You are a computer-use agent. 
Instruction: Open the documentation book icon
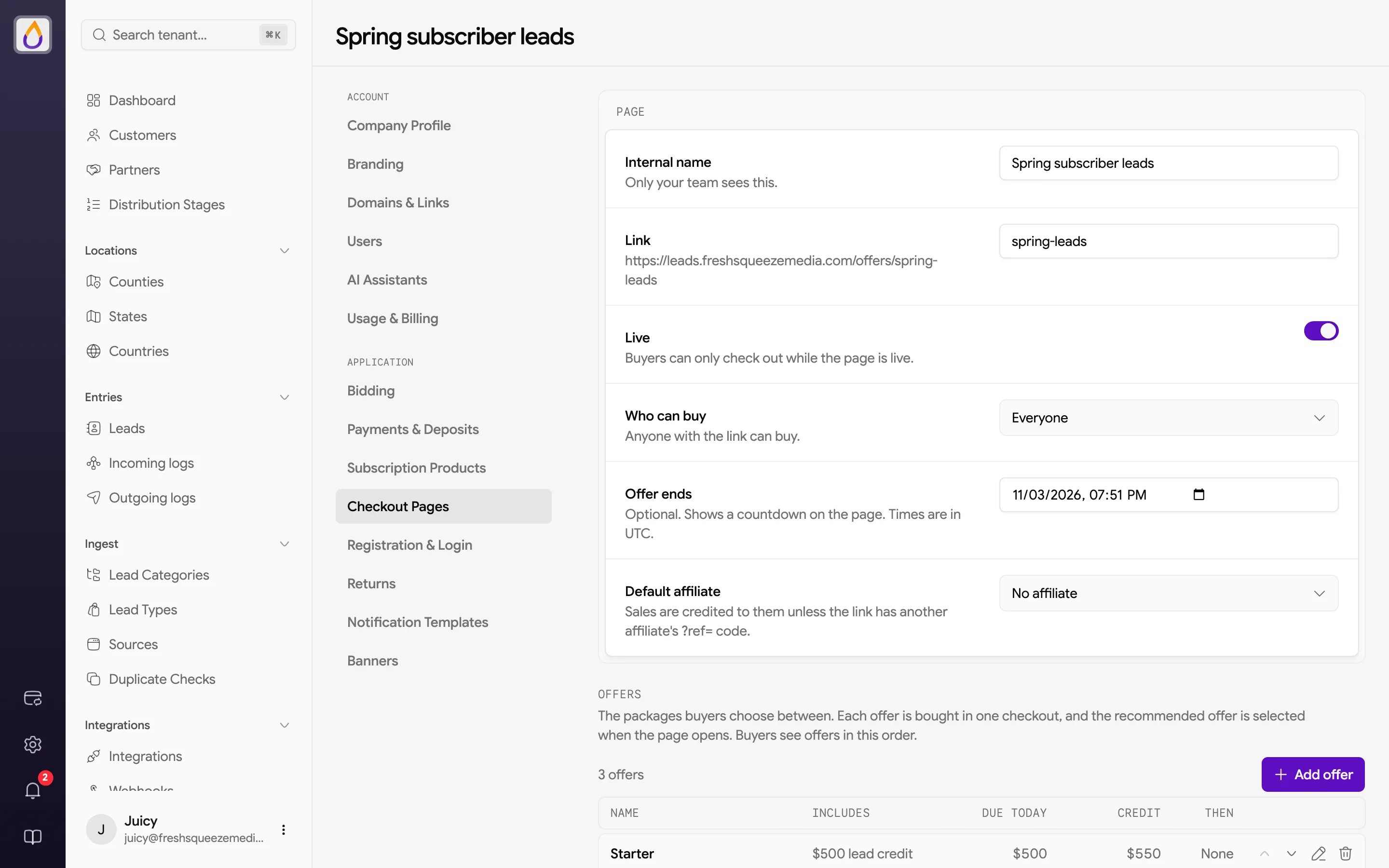(x=33, y=837)
